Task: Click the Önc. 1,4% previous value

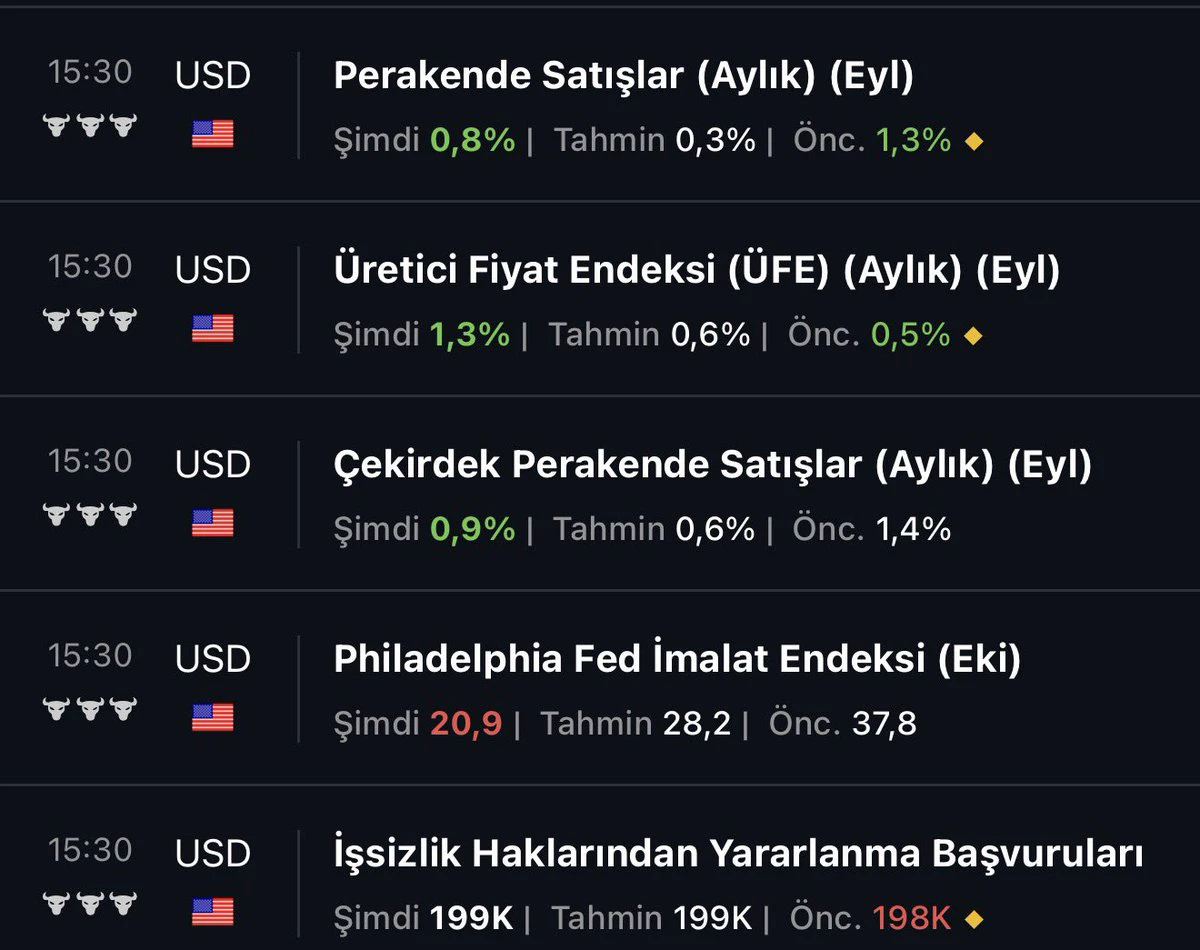Action: tap(872, 529)
